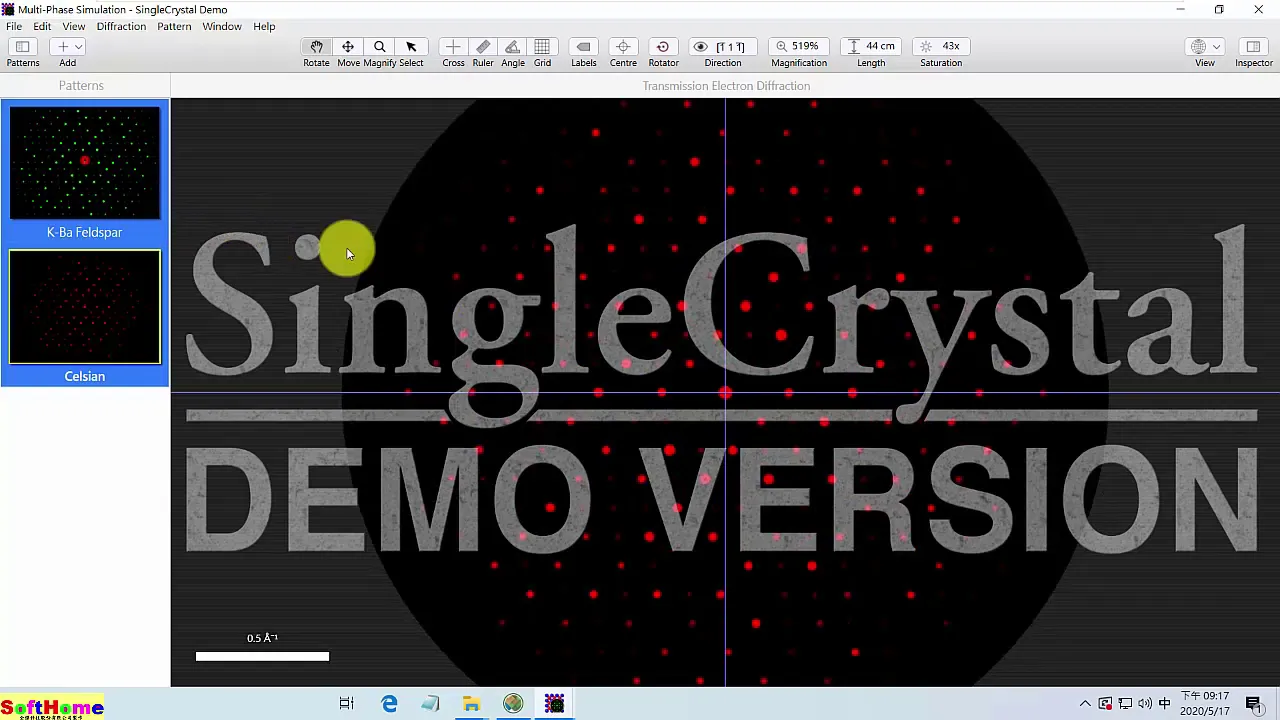The image size is (1280, 720).
Task: Toggle the Cross hairs
Action: (453, 46)
